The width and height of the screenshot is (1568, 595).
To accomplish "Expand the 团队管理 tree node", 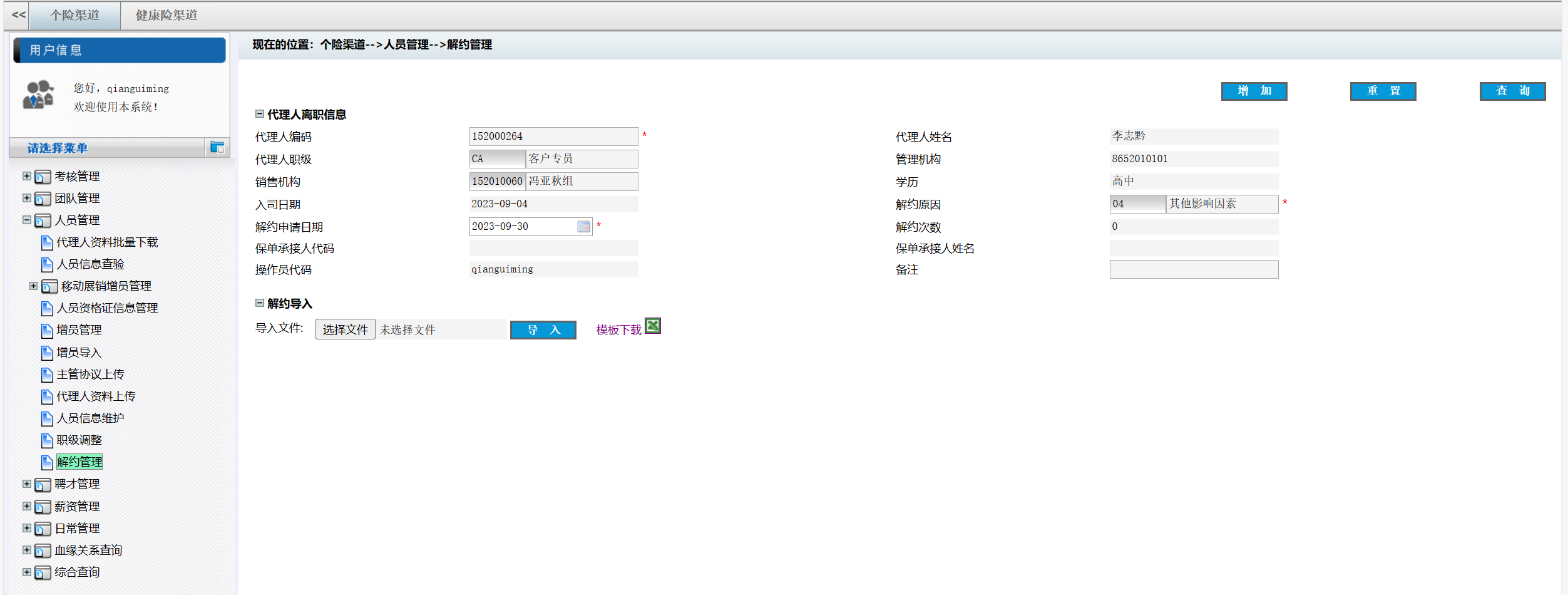I will click(27, 198).
